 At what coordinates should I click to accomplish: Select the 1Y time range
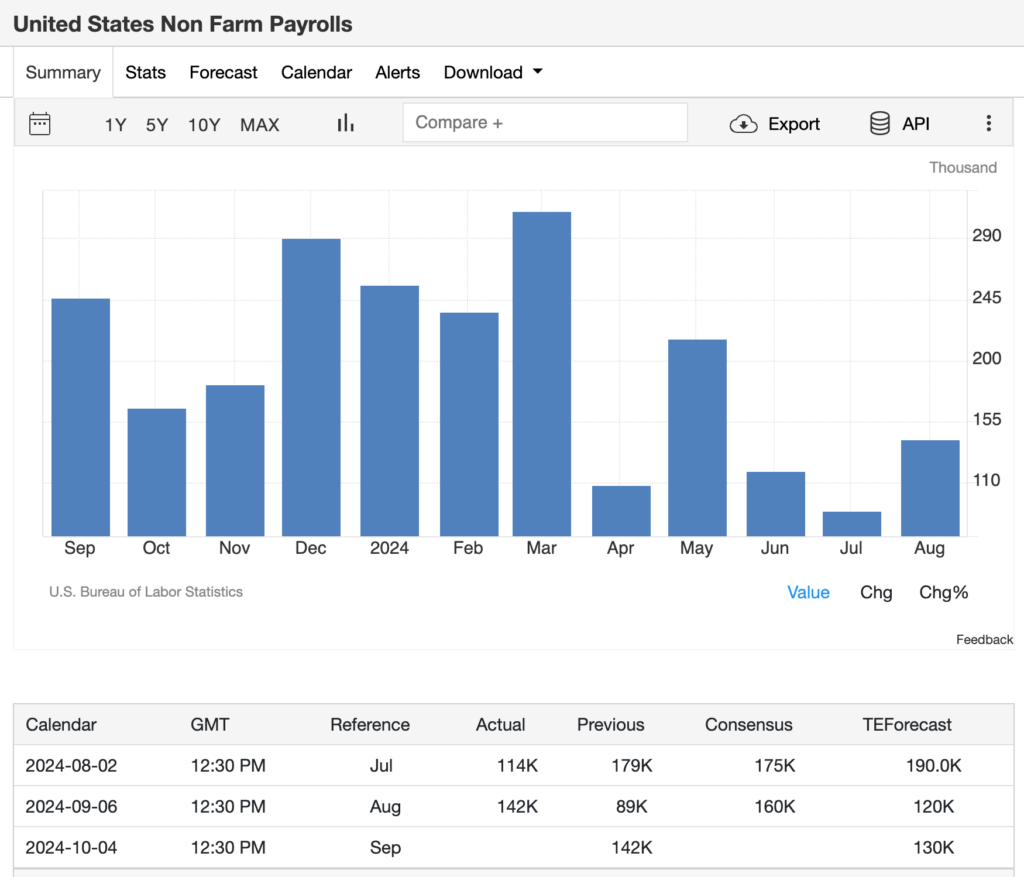[116, 125]
